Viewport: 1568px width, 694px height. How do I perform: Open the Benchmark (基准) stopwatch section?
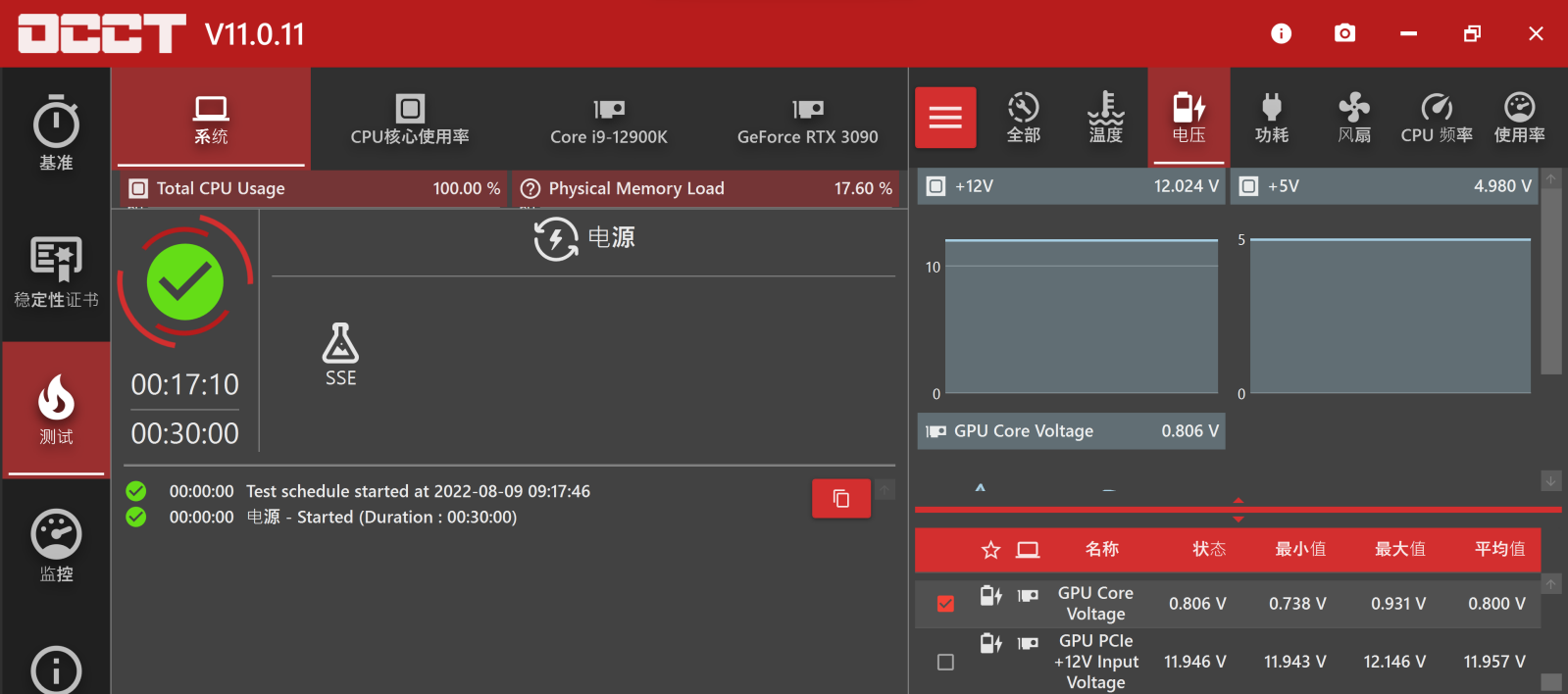coord(56,134)
